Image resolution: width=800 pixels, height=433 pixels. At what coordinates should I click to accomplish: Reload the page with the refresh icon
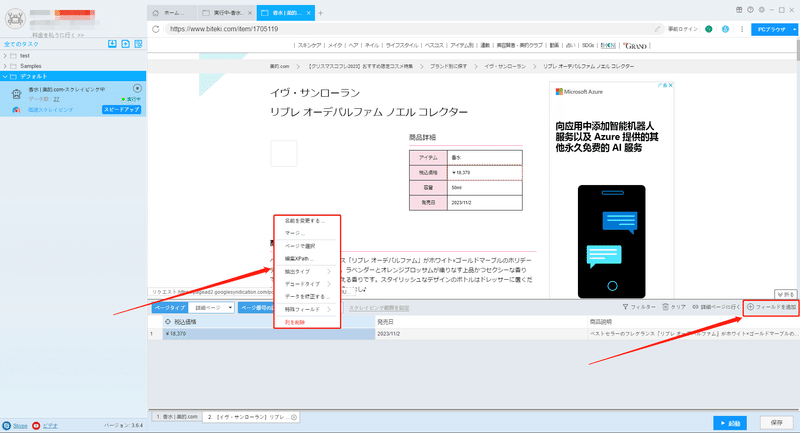156,29
